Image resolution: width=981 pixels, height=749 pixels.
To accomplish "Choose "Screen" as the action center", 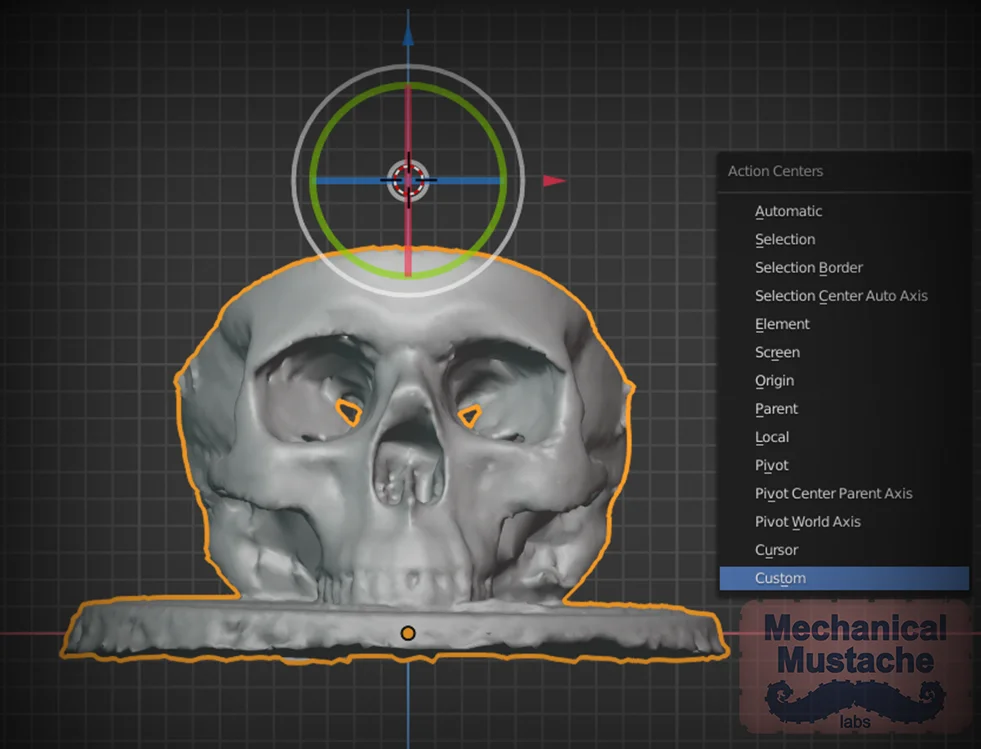I will tap(777, 352).
